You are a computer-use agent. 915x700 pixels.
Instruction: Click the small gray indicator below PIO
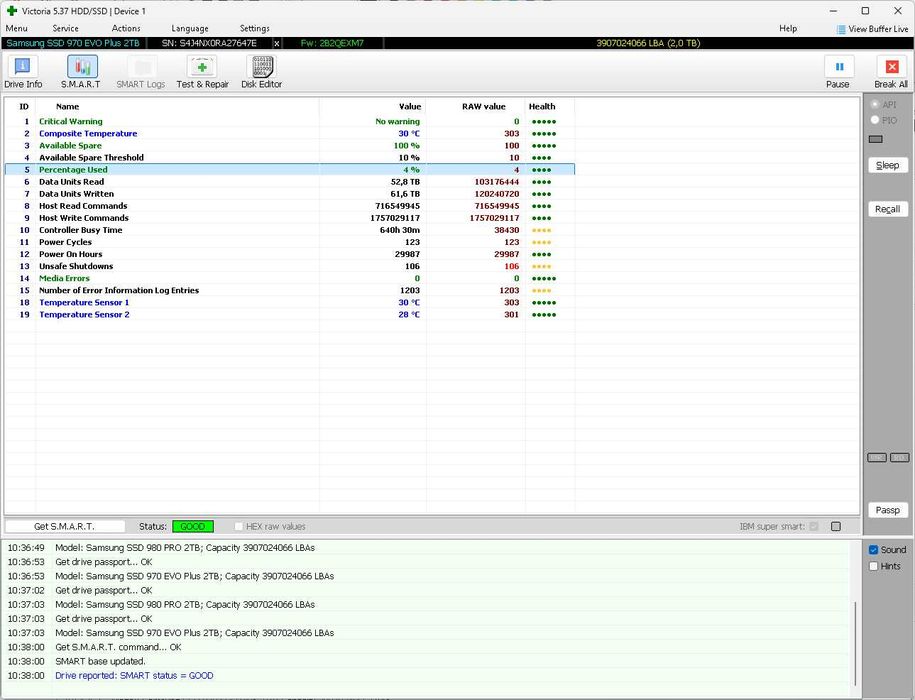(876, 139)
